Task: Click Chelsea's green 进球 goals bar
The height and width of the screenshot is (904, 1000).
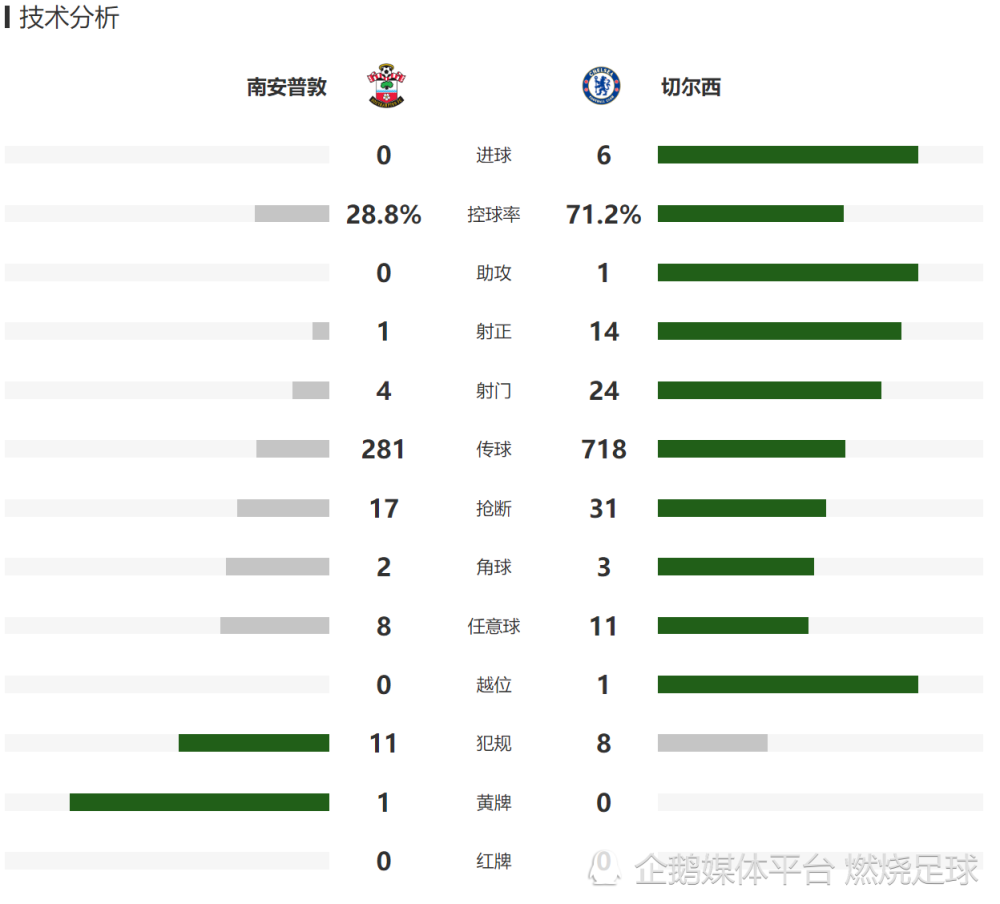Action: [x=787, y=155]
